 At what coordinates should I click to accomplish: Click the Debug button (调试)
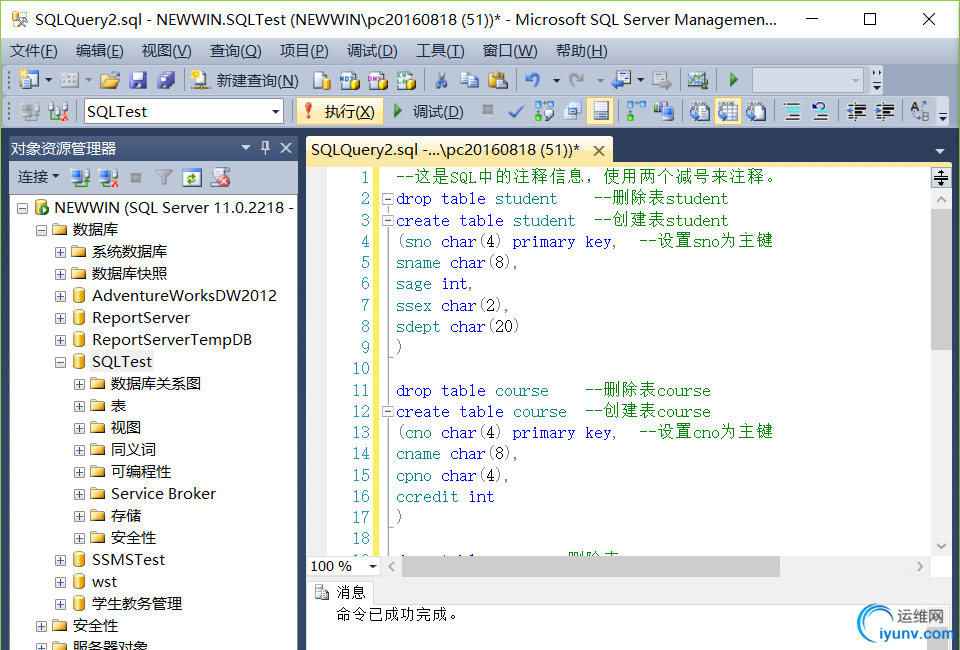click(x=429, y=111)
